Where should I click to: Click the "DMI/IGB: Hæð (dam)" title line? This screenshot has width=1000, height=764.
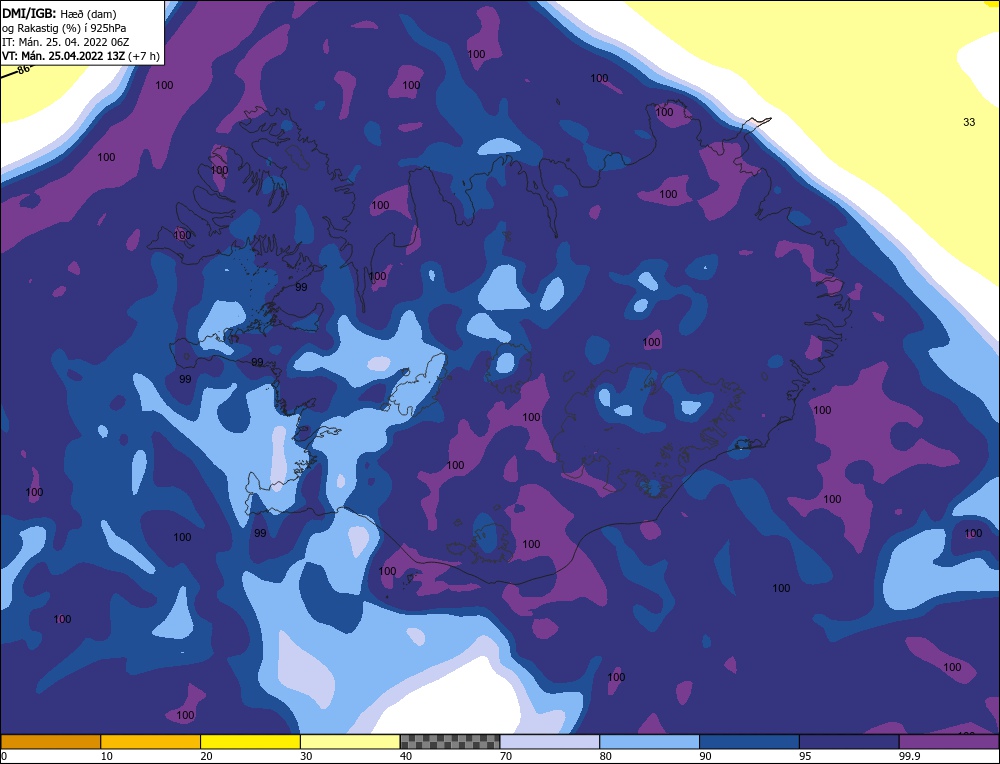(59, 14)
